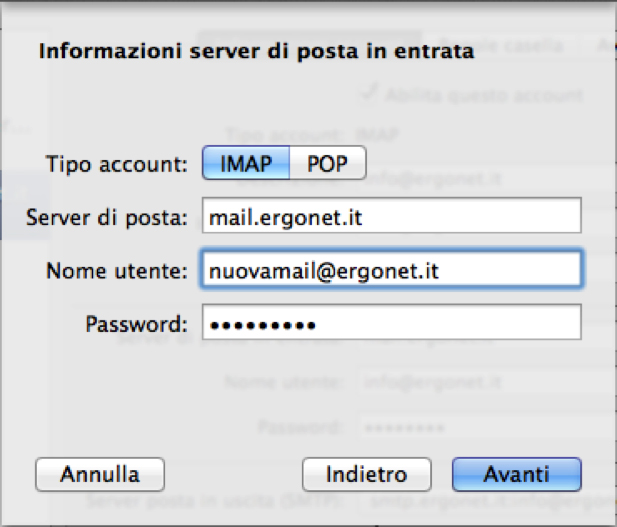Focus the Nome utente text field

click(x=391, y=269)
